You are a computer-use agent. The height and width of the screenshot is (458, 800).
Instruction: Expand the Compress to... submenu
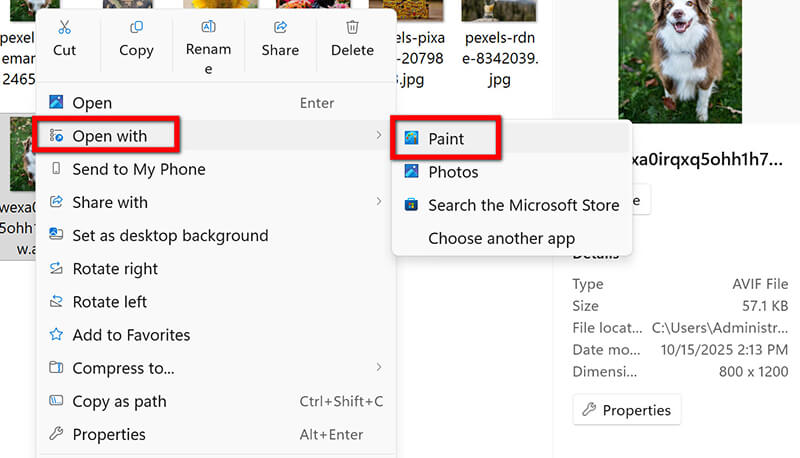pyautogui.click(x=378, y=368)
